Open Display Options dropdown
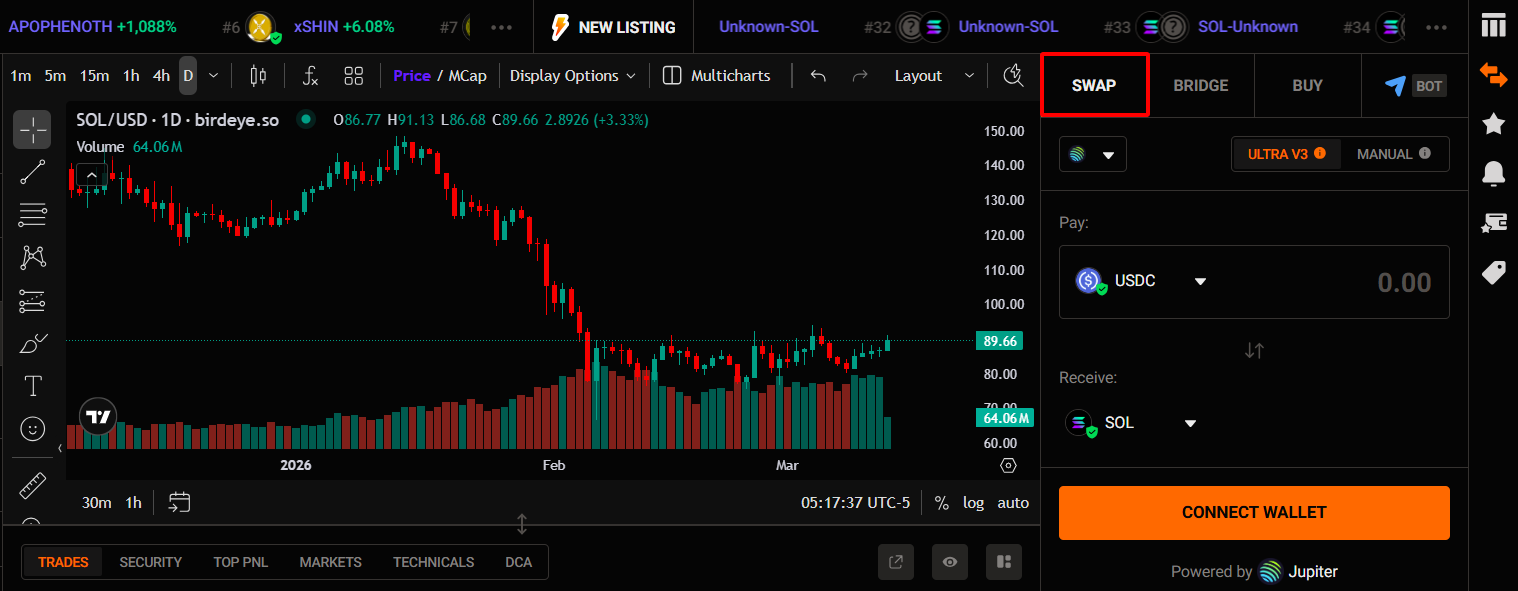 [572, 76]
